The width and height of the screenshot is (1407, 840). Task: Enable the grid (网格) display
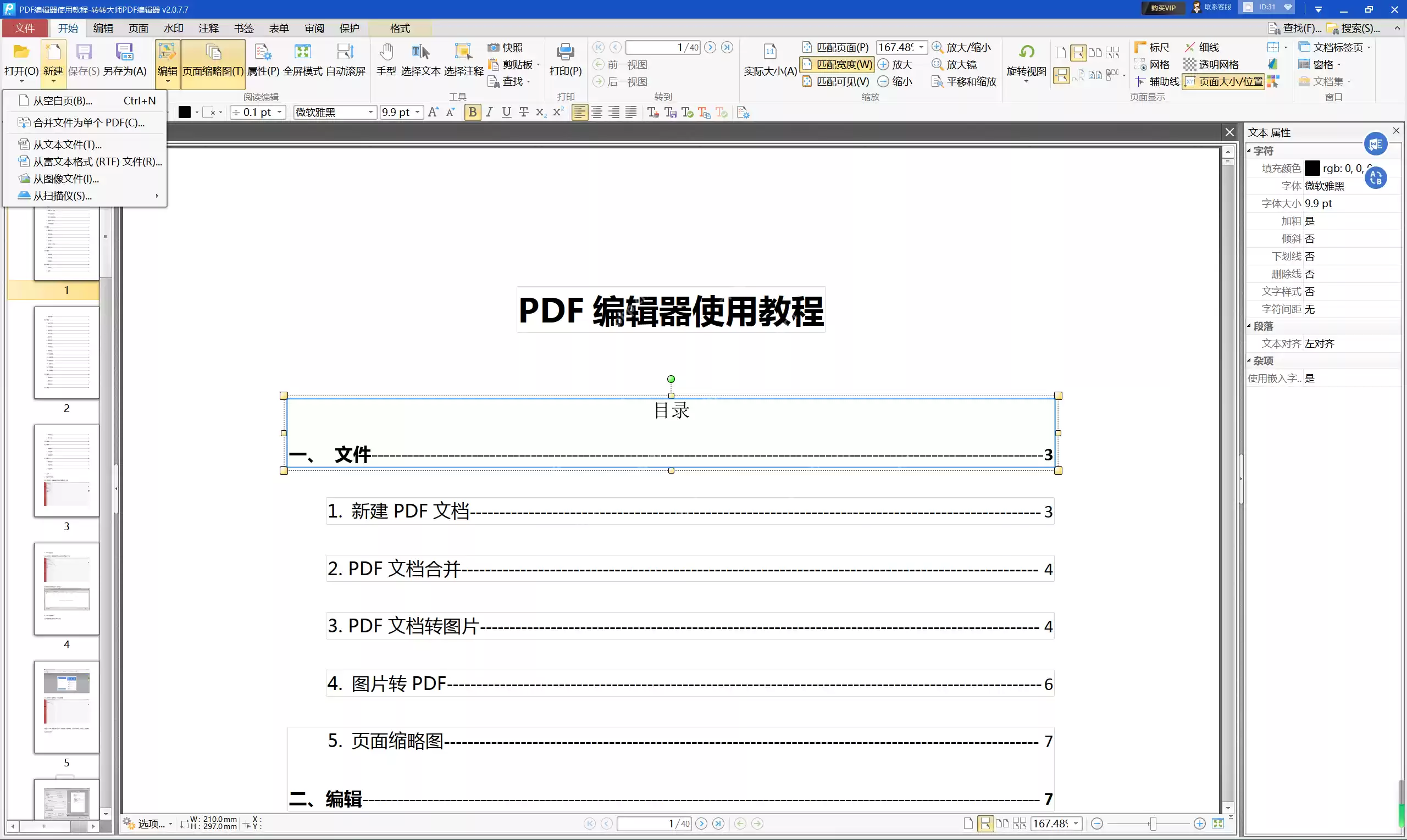[1151, 64]
